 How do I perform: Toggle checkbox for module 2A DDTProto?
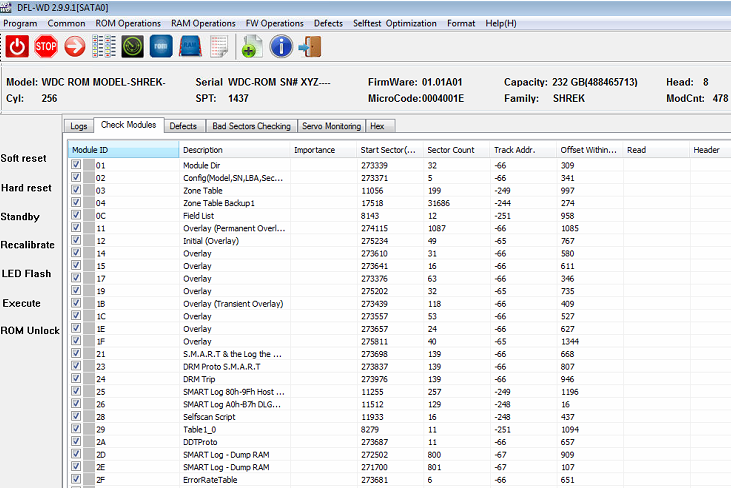(76, 441)
